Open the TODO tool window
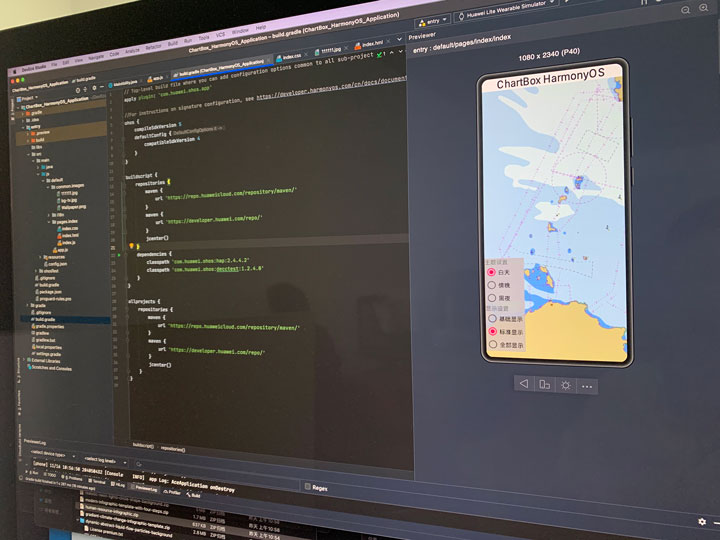Viewport: 720px width, 540px height. 50,475
